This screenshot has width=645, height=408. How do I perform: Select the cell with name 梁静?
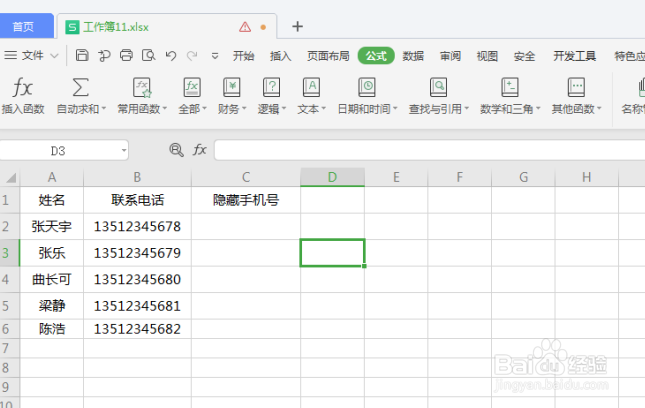point(52,306)
